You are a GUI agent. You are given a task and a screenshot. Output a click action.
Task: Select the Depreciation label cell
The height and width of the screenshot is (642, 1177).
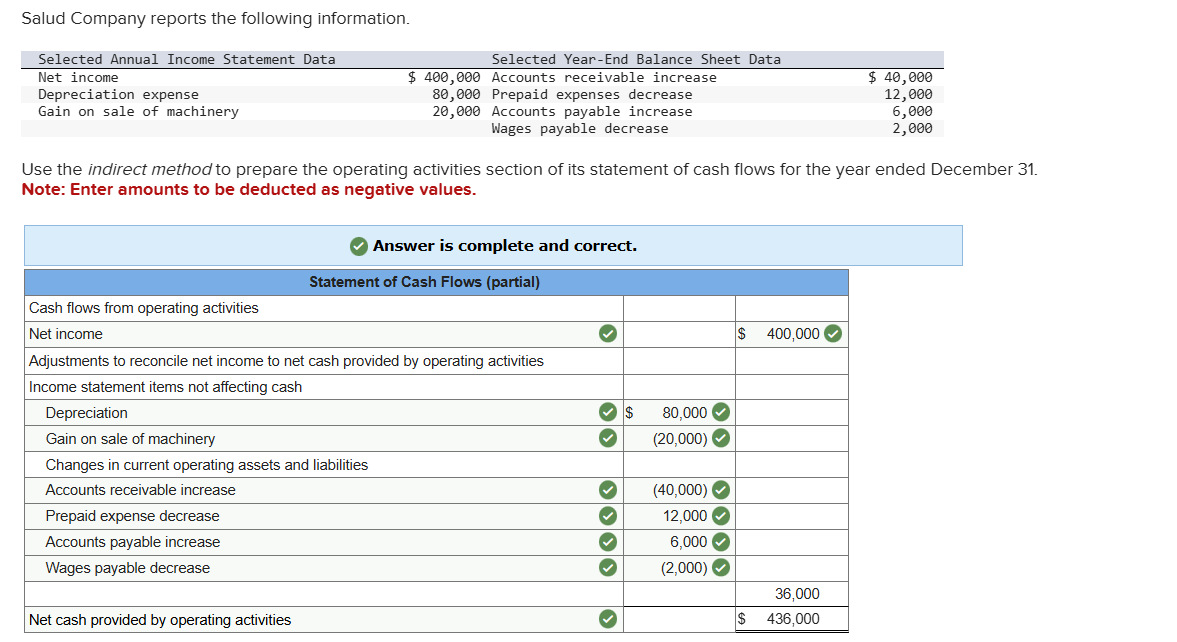coord(324,412)
